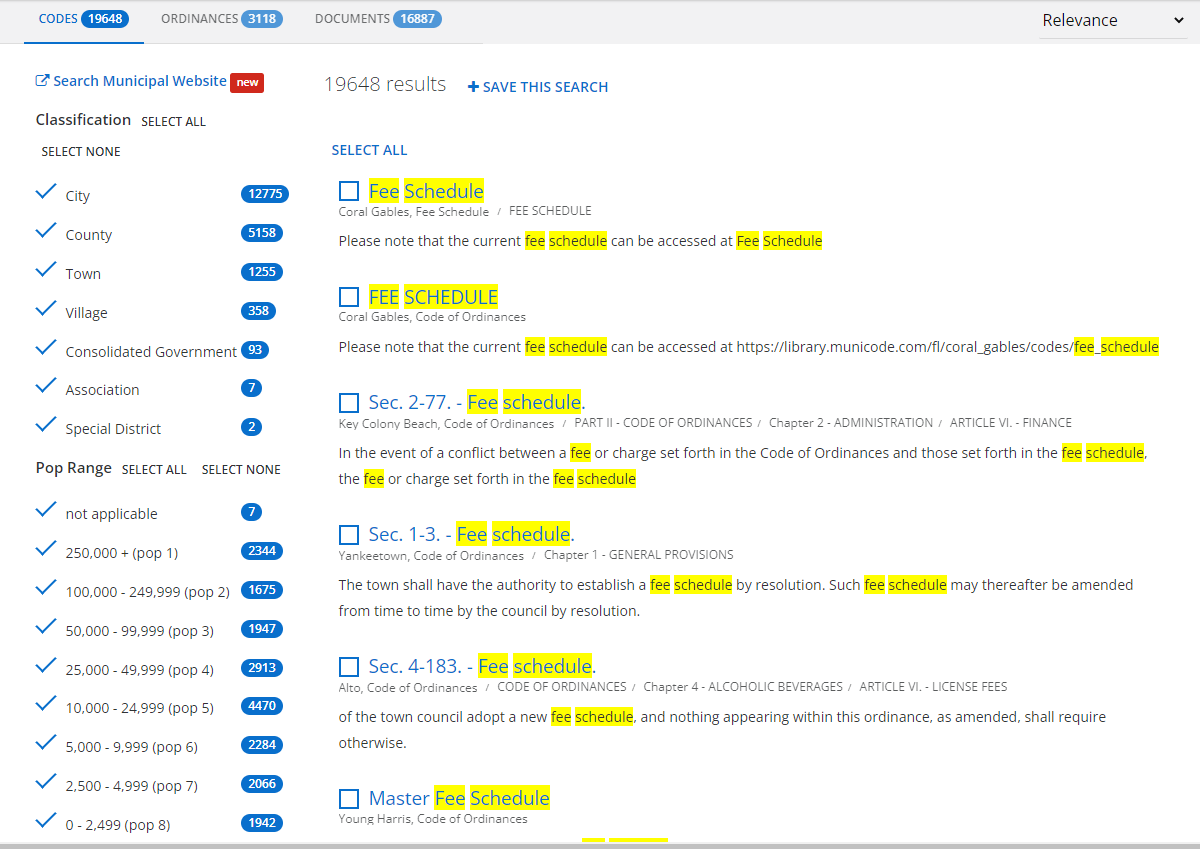The height and width of the screenshot is (849, 1200).
Task: Click the 'ARTICLE VI. - FINANCE' breadcrumb
Action: coord(1011,423)
